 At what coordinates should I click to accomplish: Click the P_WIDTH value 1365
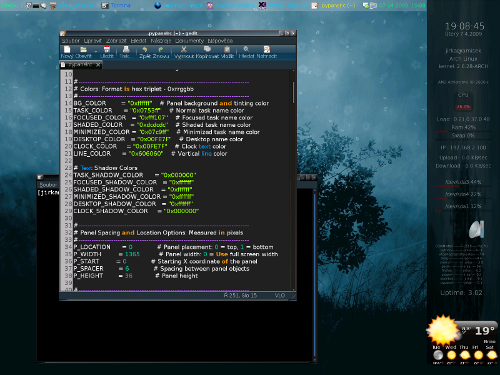[x=132, y=254]
